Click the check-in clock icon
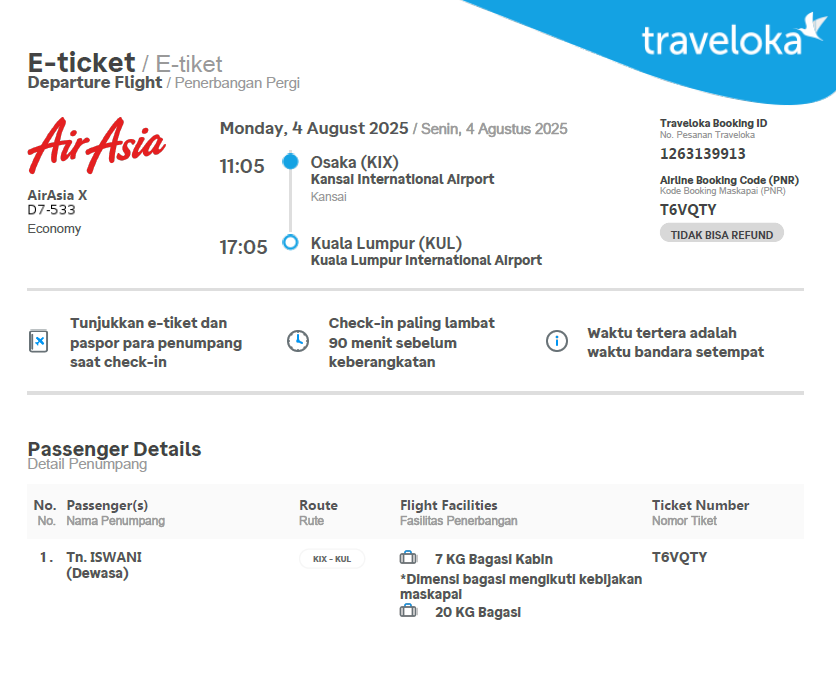Viewport: 836px width, 673px height. point(297,341)
